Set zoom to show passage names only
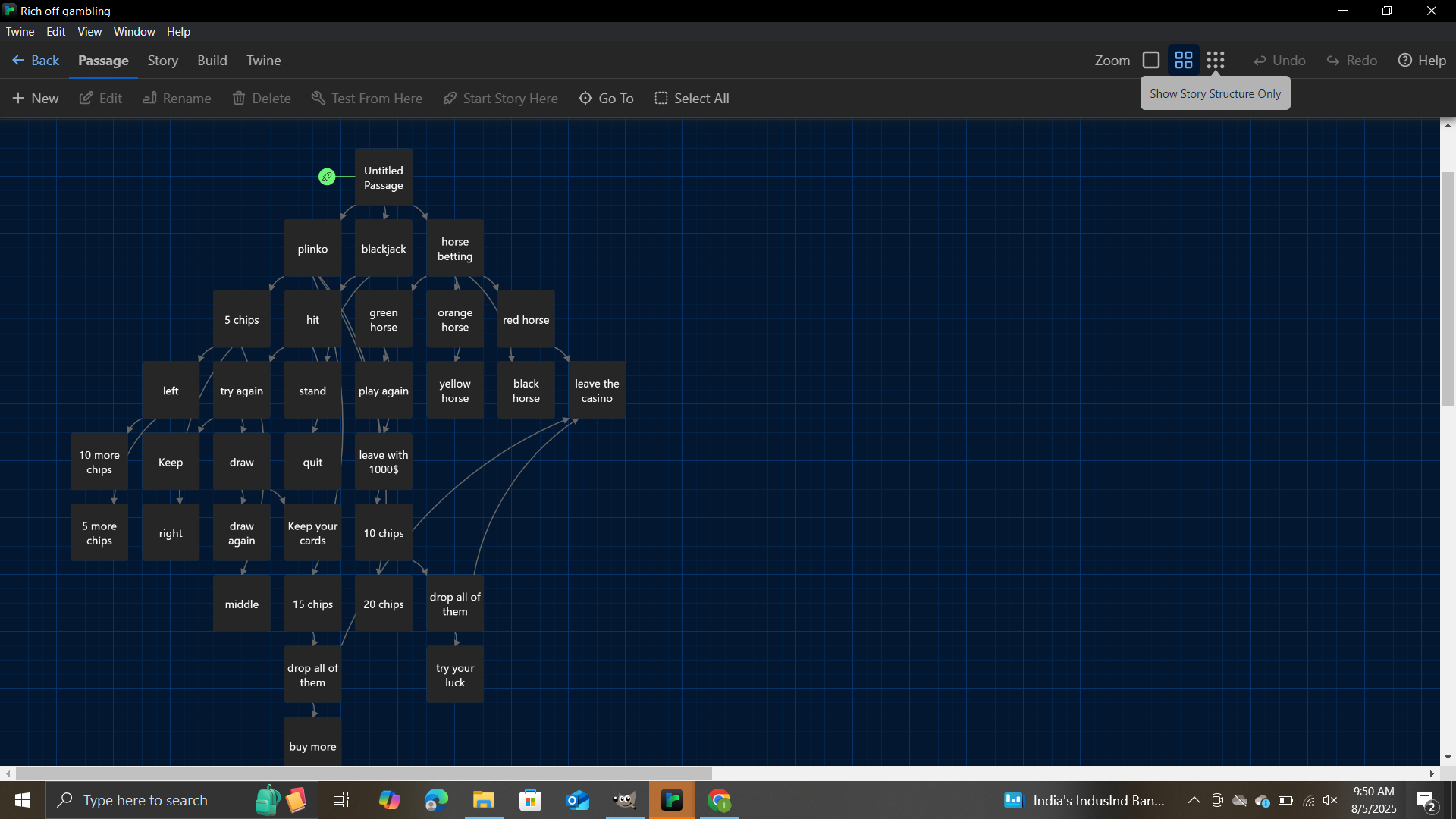Screen dimensions: 1456x819 (x=1183, y=60)
